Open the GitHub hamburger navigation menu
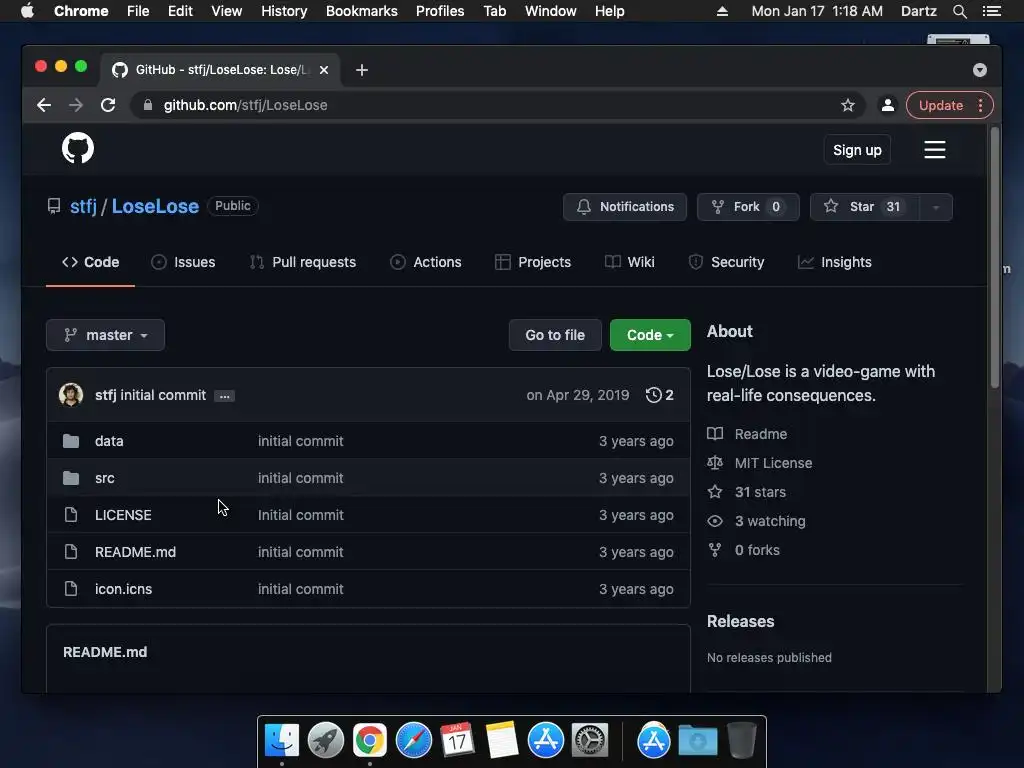This screenshot has height=768, width=1024. coord(935,150)
